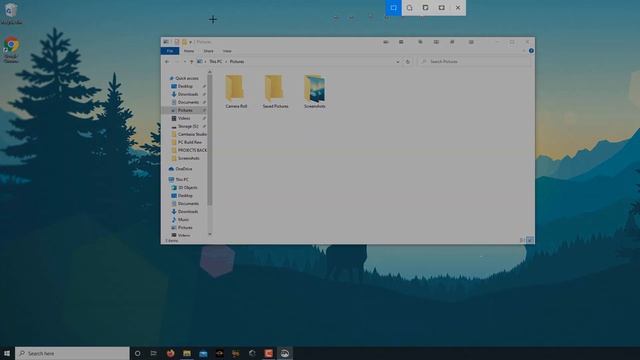
Task: Open the recent locations dropdown arrow
Action: 185,62
